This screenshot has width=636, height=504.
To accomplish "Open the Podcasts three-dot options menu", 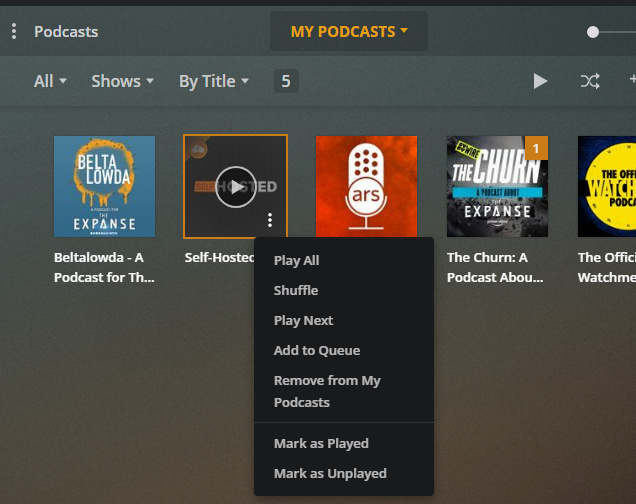I will (x=14, y=31).
